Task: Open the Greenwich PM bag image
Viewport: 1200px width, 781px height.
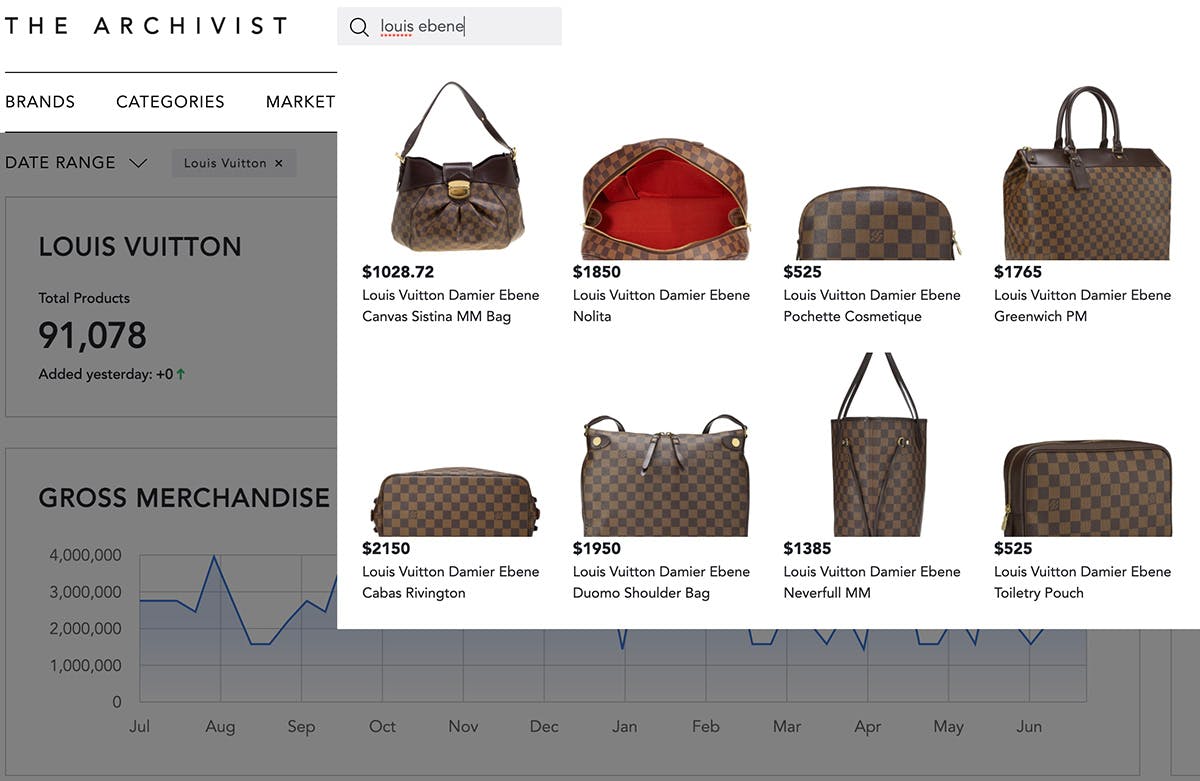Action: tap(1086, 172)
